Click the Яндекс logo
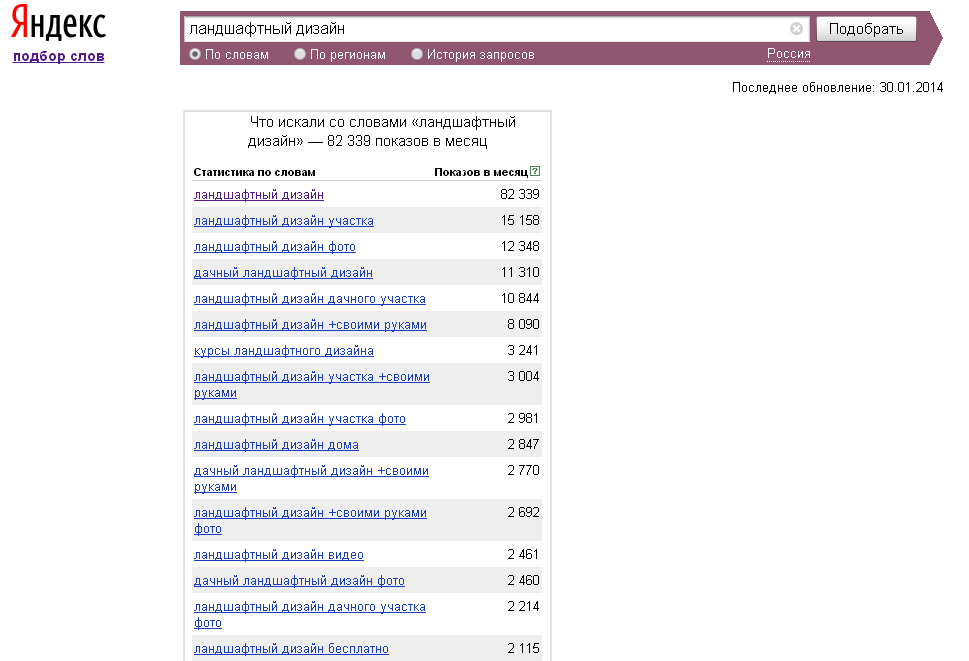This screenshot has height=661, width=969. pyautogui.click(x=58, y=23)
